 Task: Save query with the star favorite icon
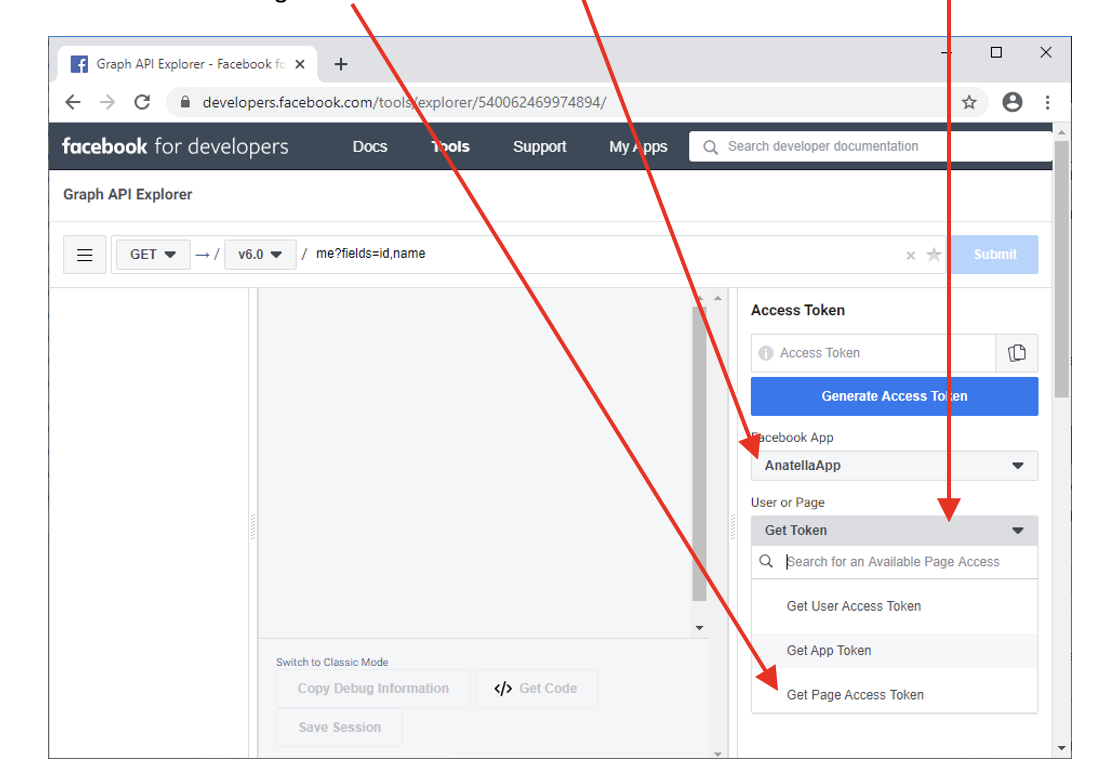(x=934, y=255)
